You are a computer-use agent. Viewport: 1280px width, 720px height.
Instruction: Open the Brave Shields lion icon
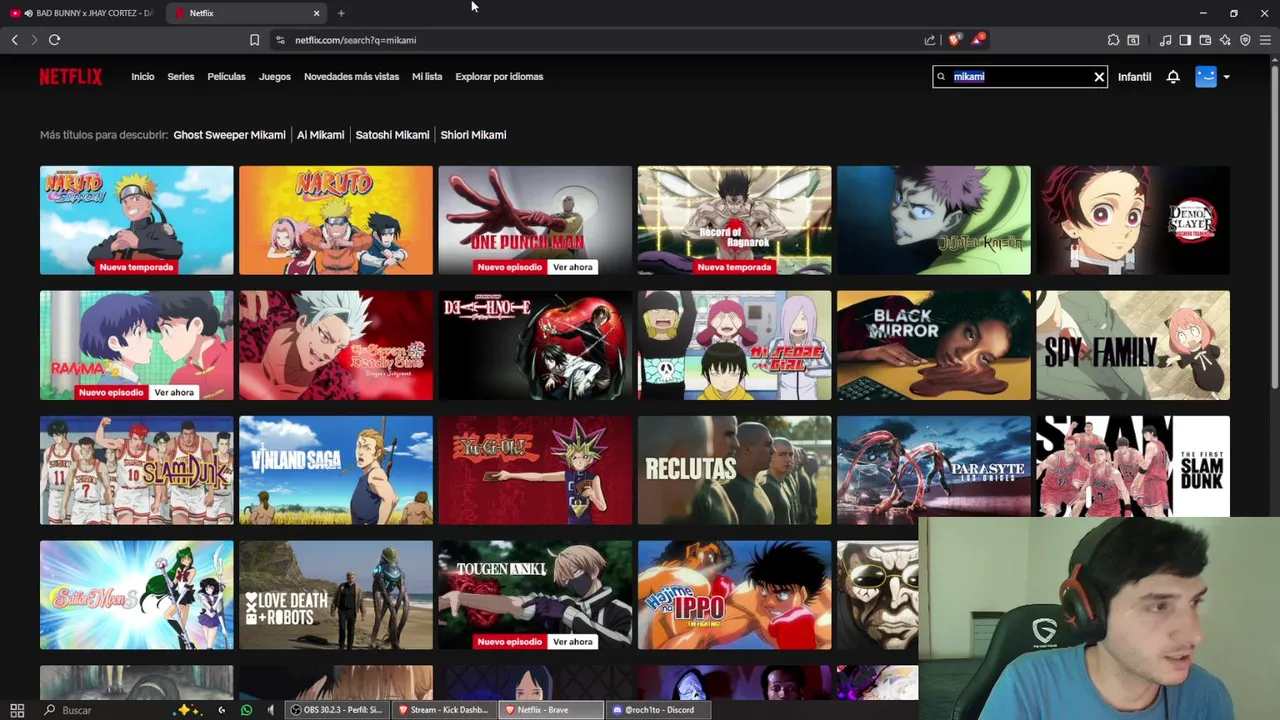coord(954,40)
